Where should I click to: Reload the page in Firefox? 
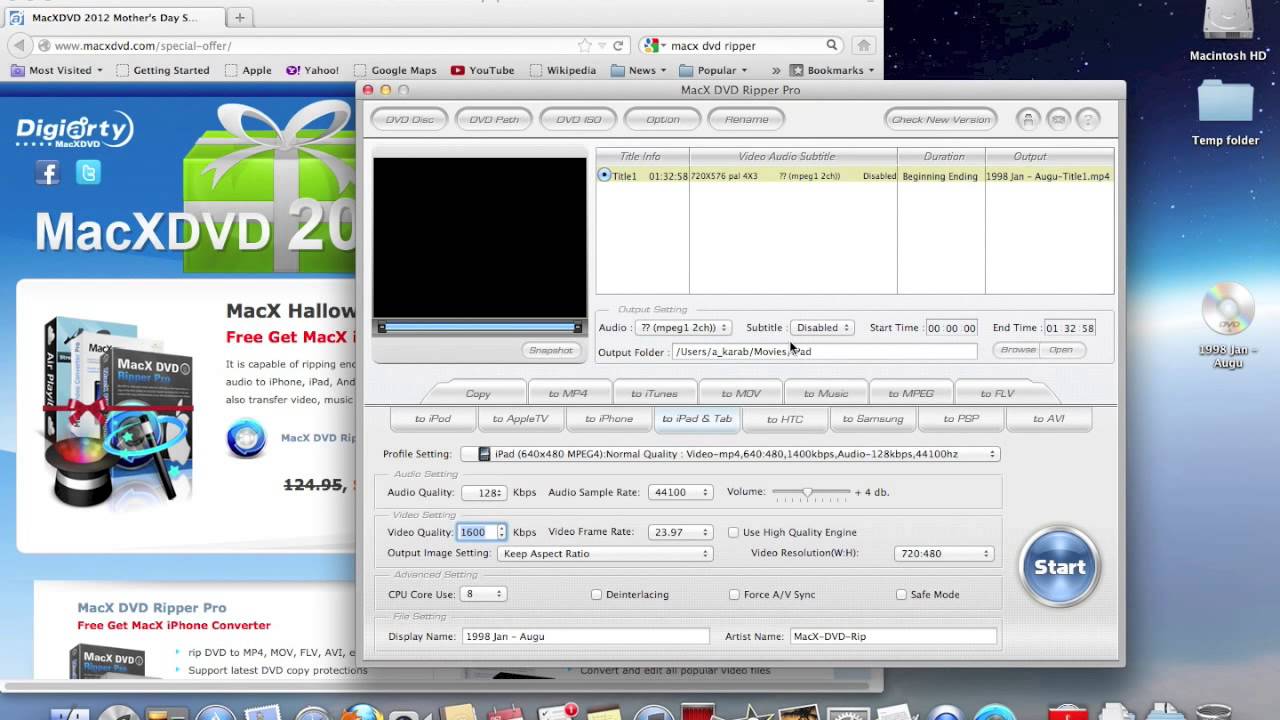[618, 45]
